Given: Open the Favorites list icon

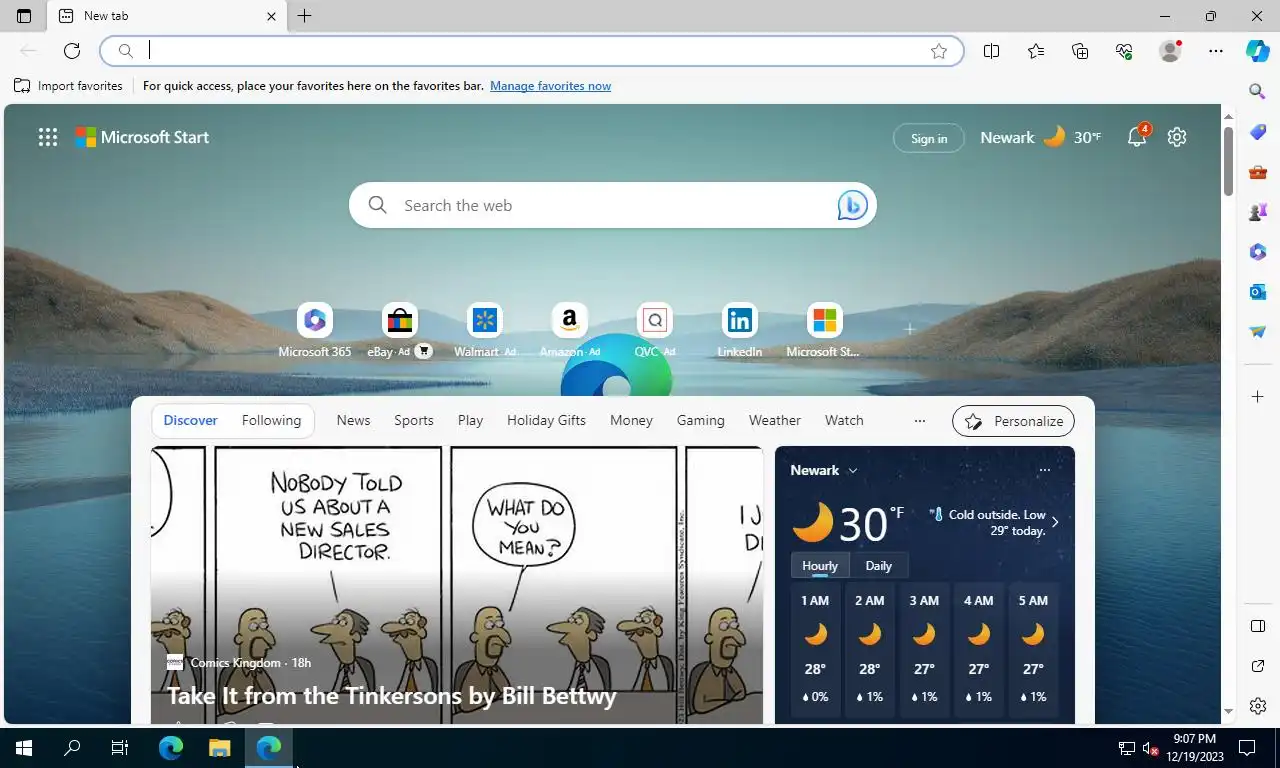Looking at the screenshot, I should tap(1036, 51).
